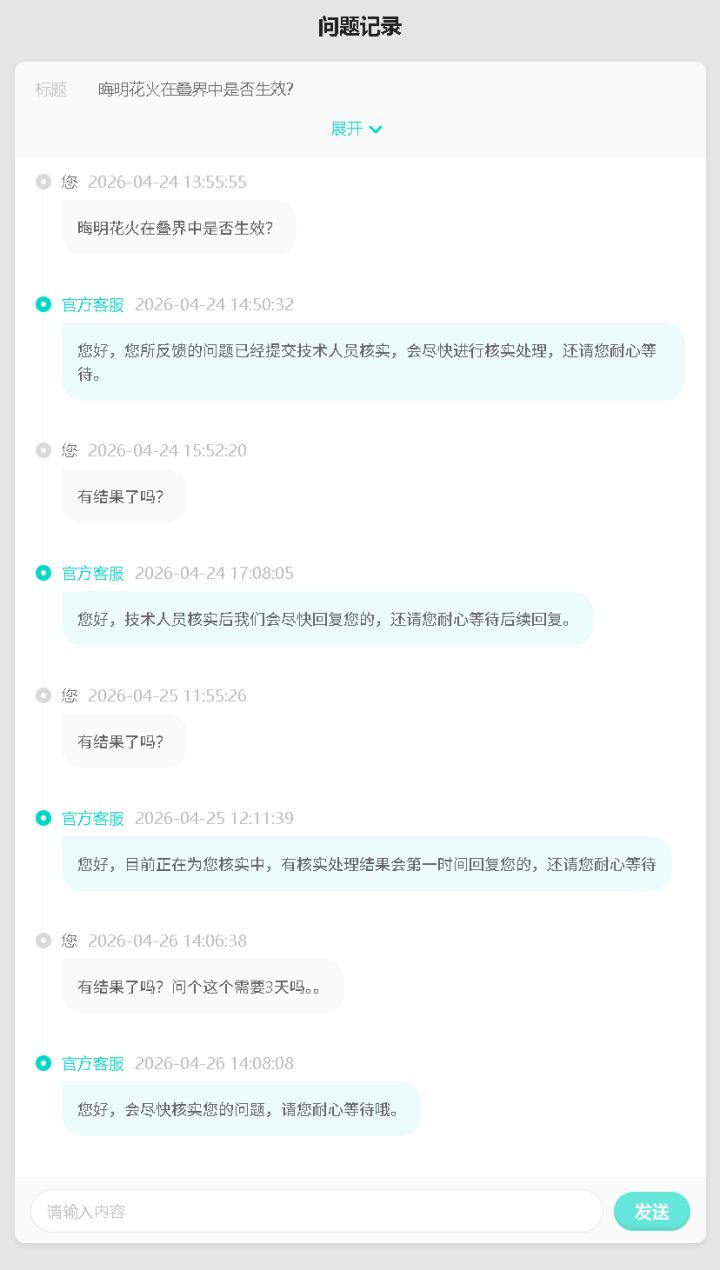Viewport: 720px width, 1270px height.
Task: Click the teal marker beside 12:11:39 official reply
Action: coord(43,818)
